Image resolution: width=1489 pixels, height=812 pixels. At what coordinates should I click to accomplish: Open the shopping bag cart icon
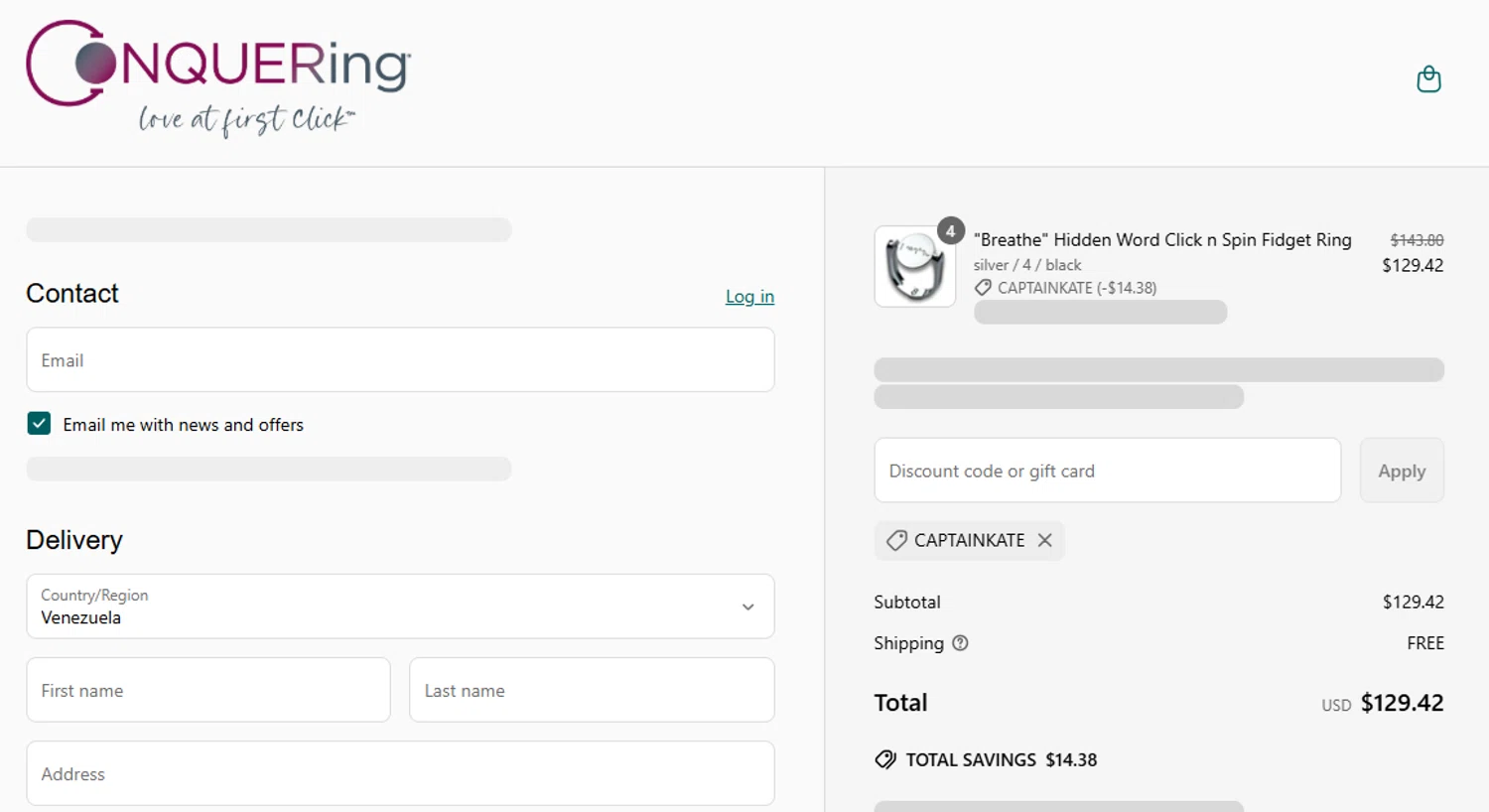coord(1428,79)
